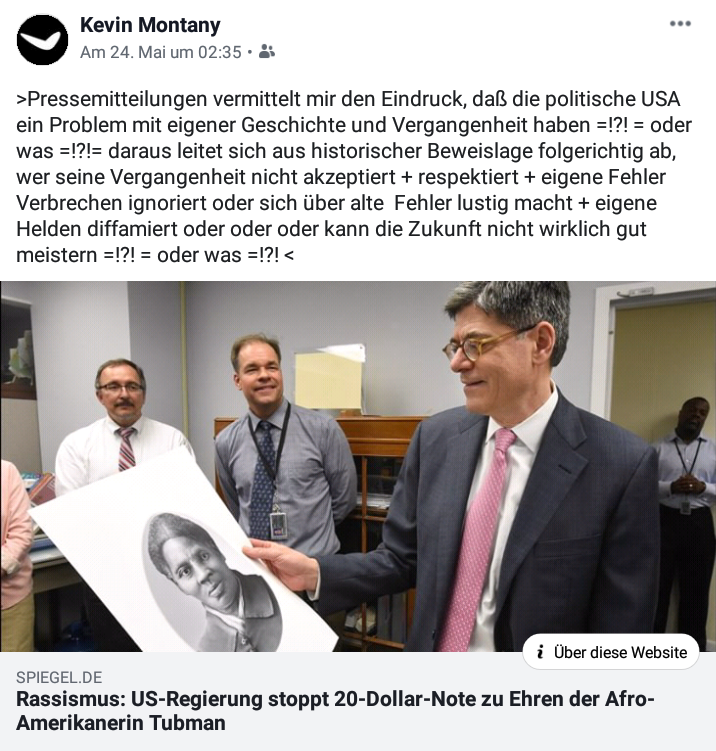Click the yellow paper on the wall
The image size is (716, 751).
click(x=329, y=378)
